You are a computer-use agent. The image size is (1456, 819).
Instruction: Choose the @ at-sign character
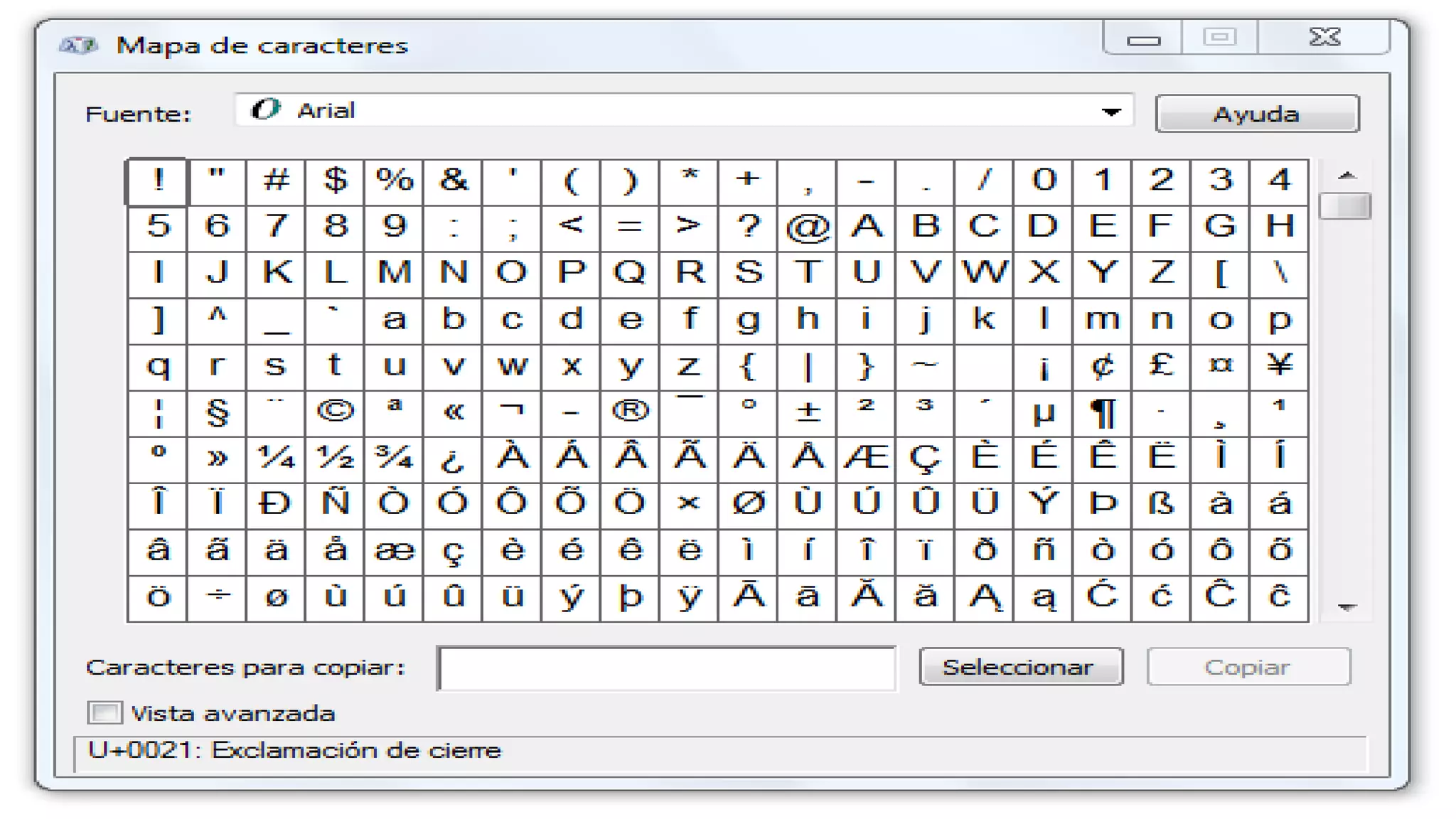(x=807, y=227)
